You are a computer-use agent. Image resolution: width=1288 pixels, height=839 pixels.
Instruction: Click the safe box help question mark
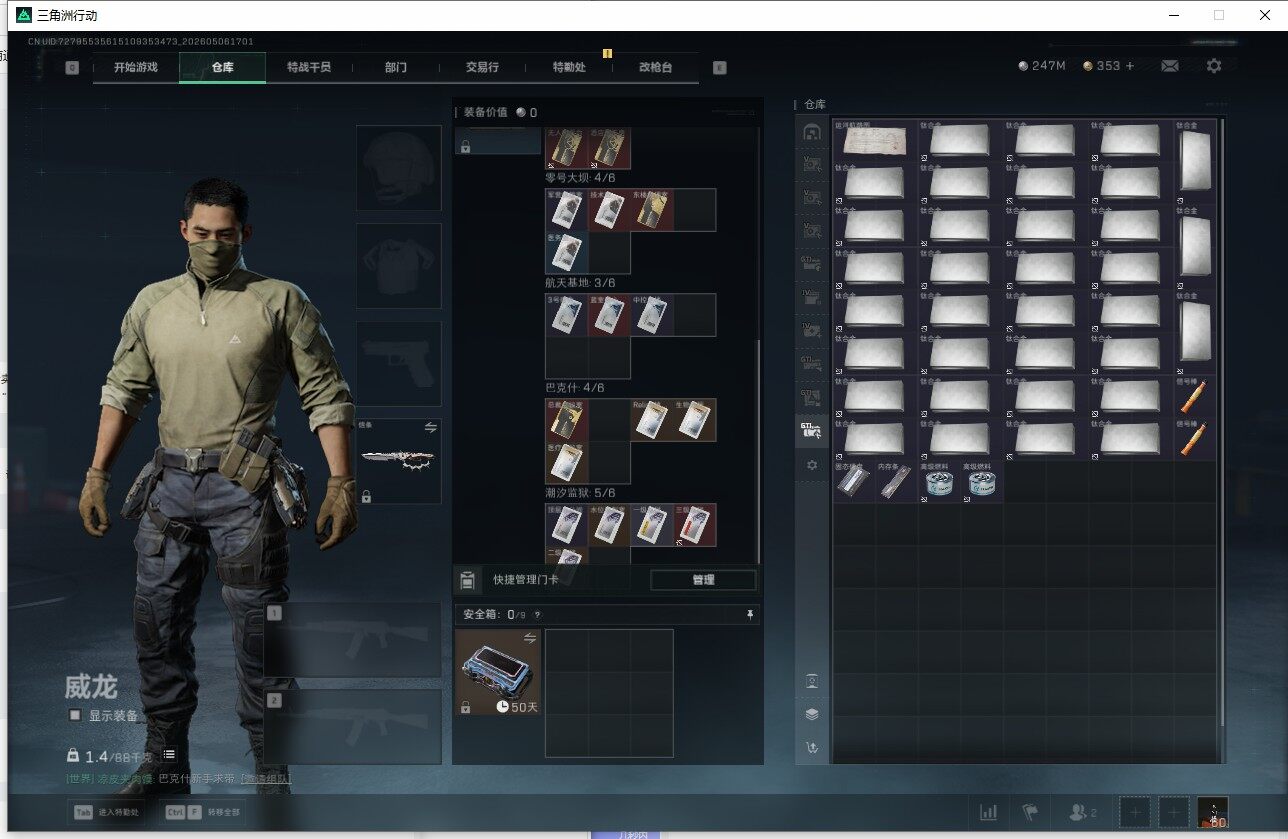[x=537, y=615]
